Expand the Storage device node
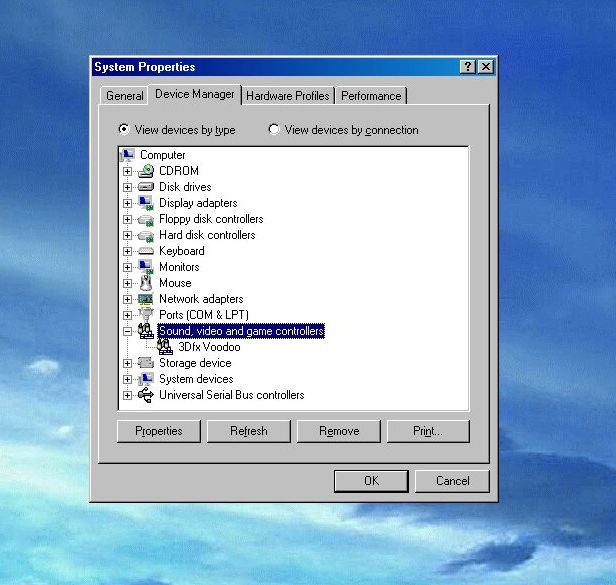Image resolution: width=616 pixels, height=585 pixels. pos(127,363)
